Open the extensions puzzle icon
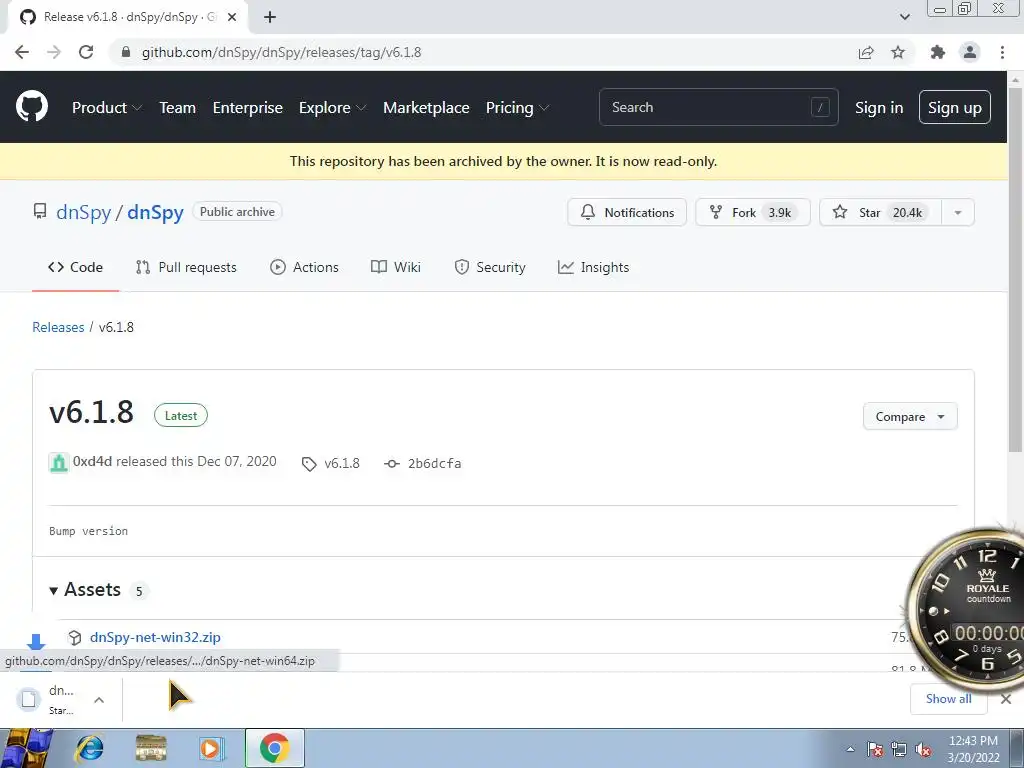The width and height of the screenshot is (1024, 768). click(x=938, y=52)
